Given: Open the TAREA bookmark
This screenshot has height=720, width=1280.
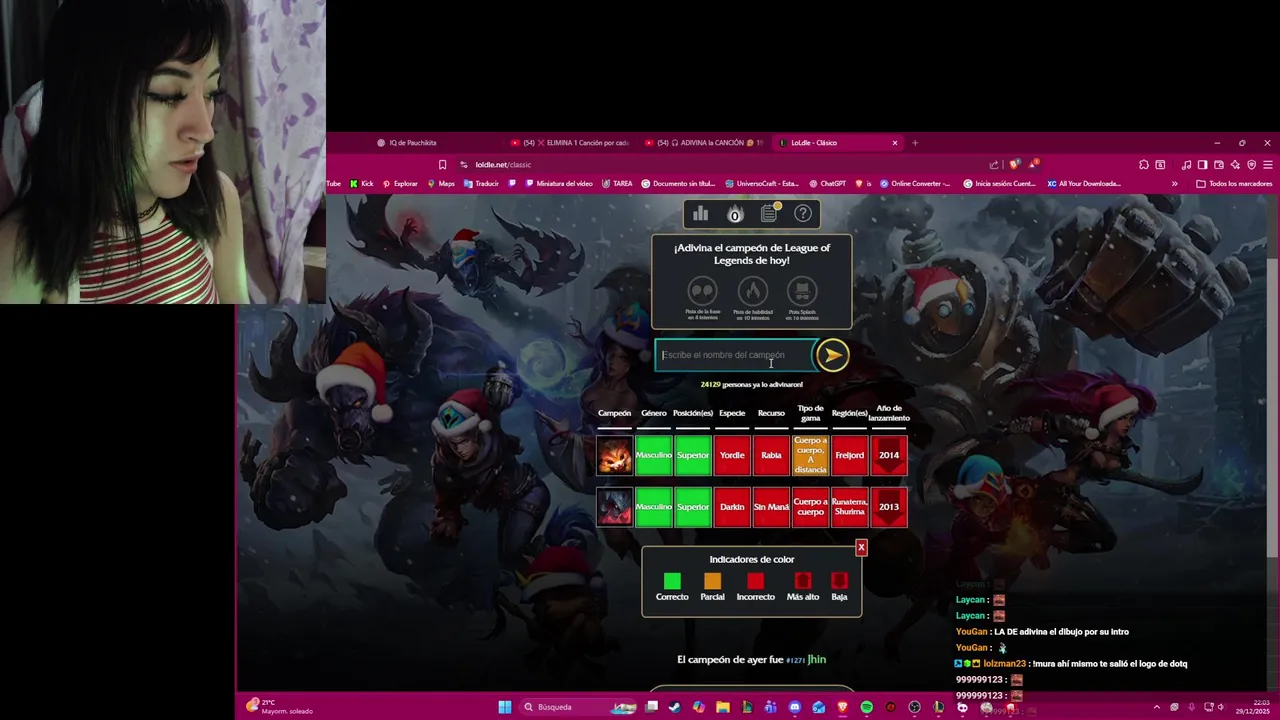Looking at the screenshot, I should pos(617,184).
